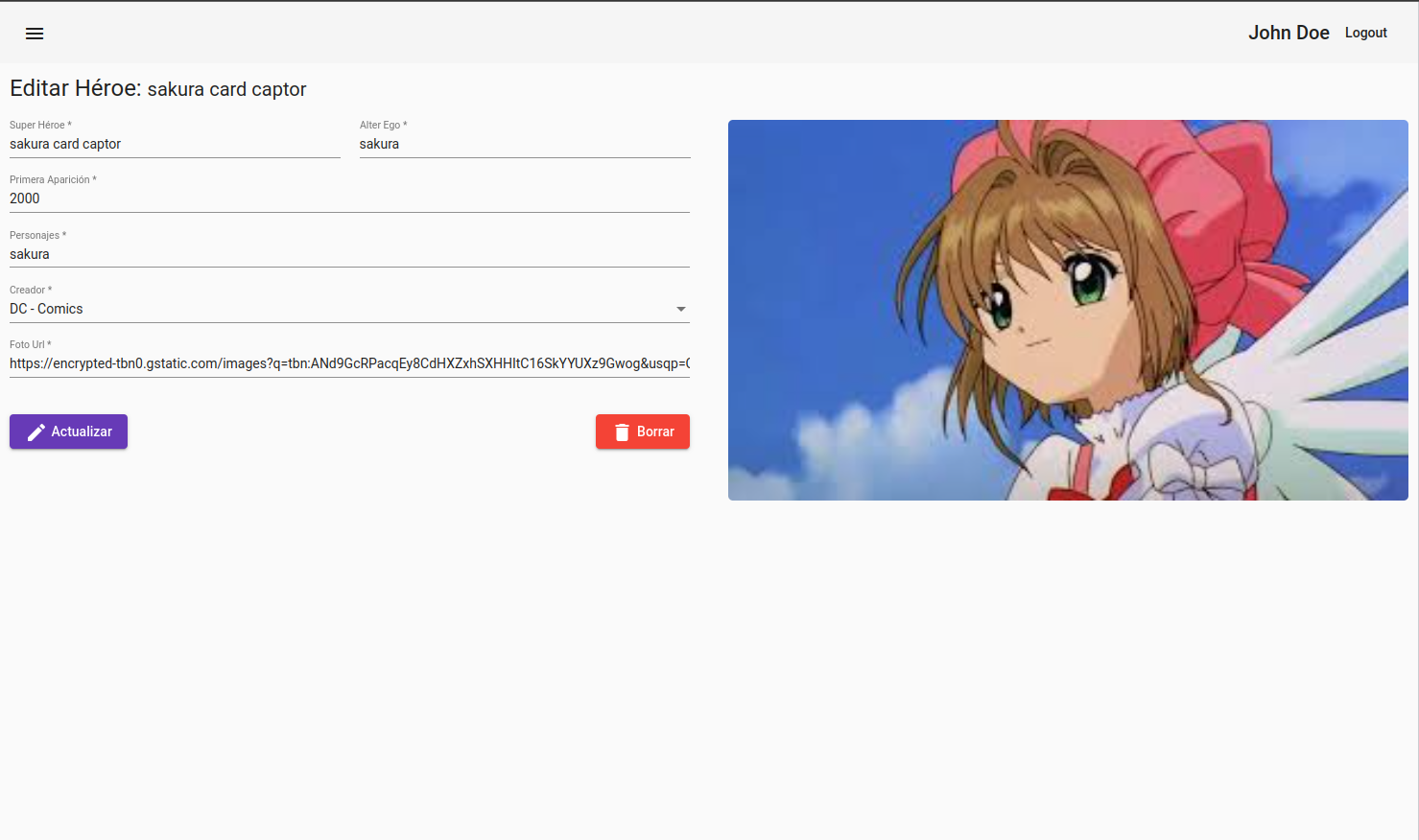This screenshot has width=1419, height=840.
Task: Click the Actualizar button
Action: pos(68,432)
